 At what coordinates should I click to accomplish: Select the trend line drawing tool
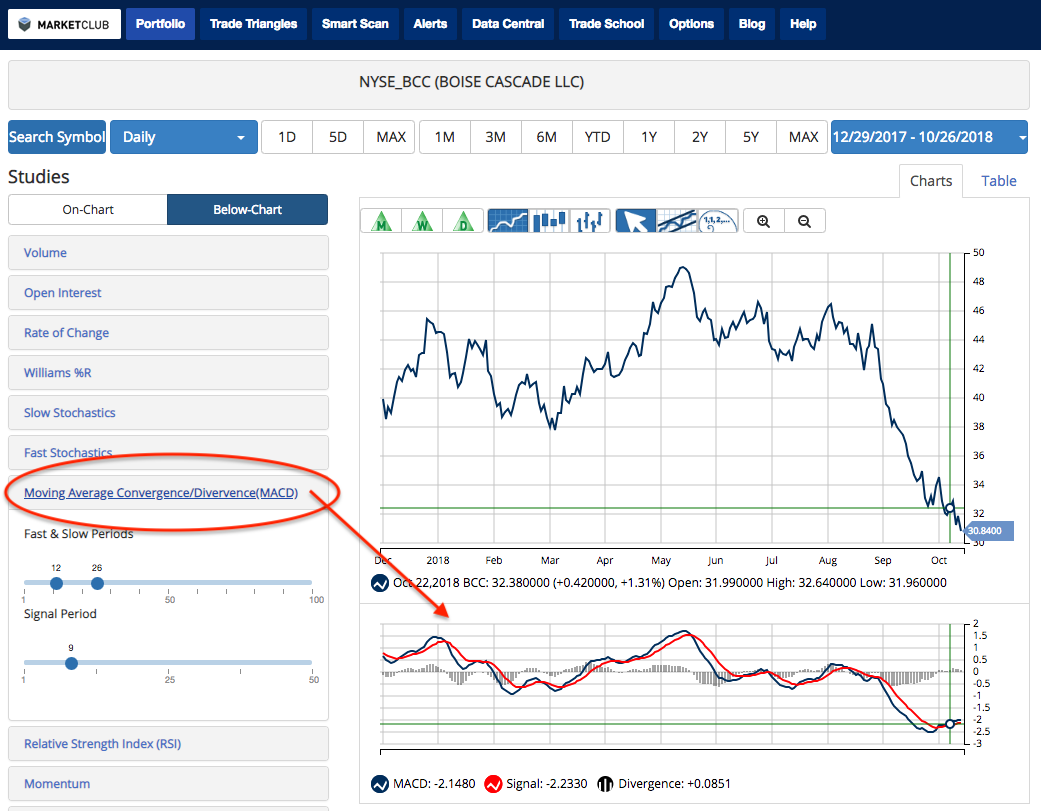tap(676, 221)
